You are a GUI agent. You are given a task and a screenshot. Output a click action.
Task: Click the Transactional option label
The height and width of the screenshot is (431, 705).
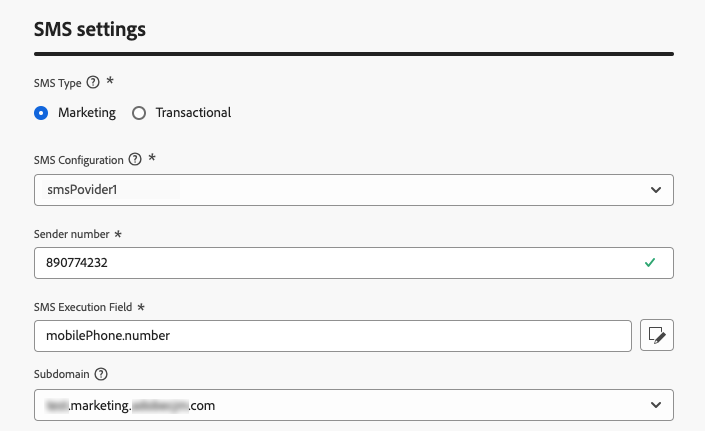[193, 113]
